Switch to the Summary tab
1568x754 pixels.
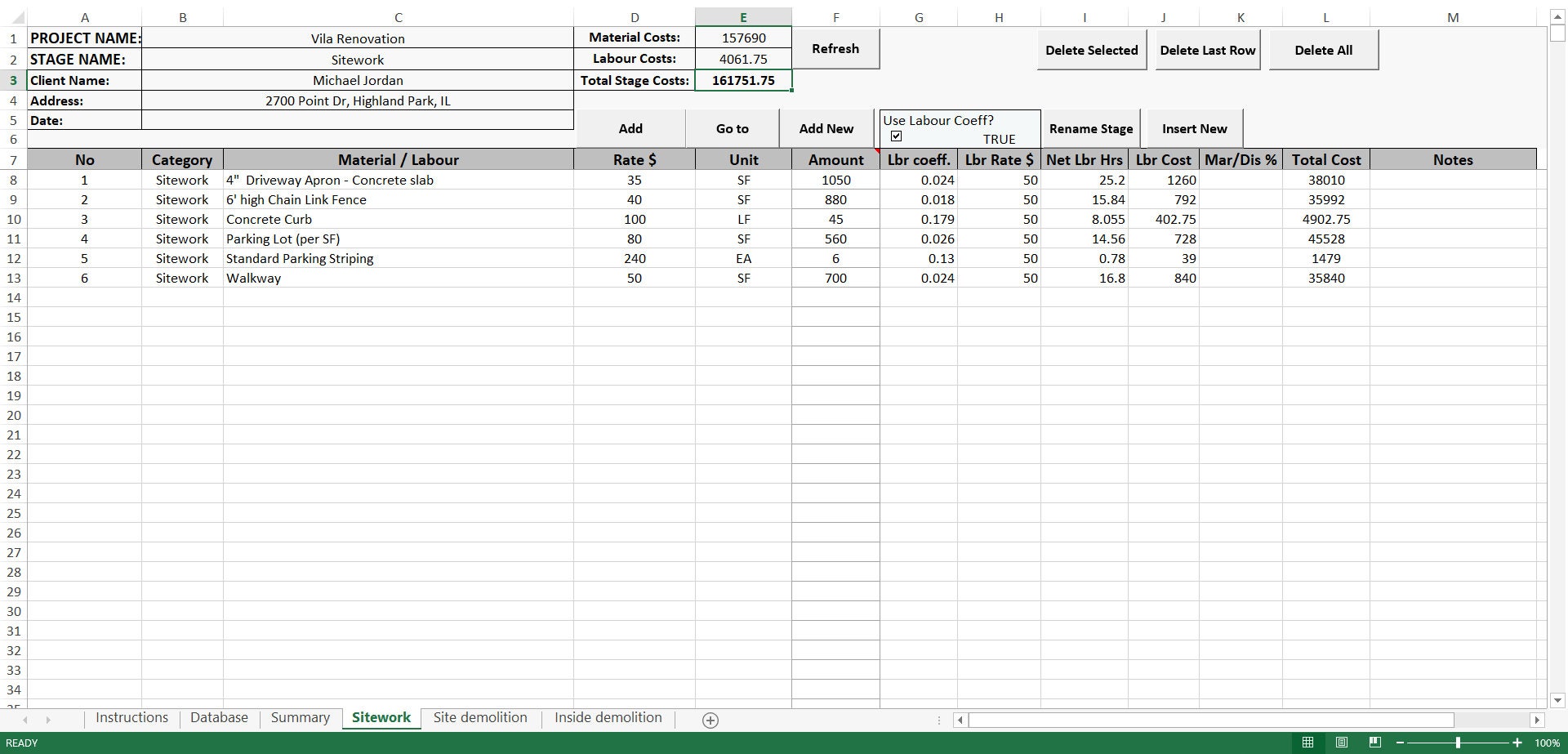coord(300,716)
